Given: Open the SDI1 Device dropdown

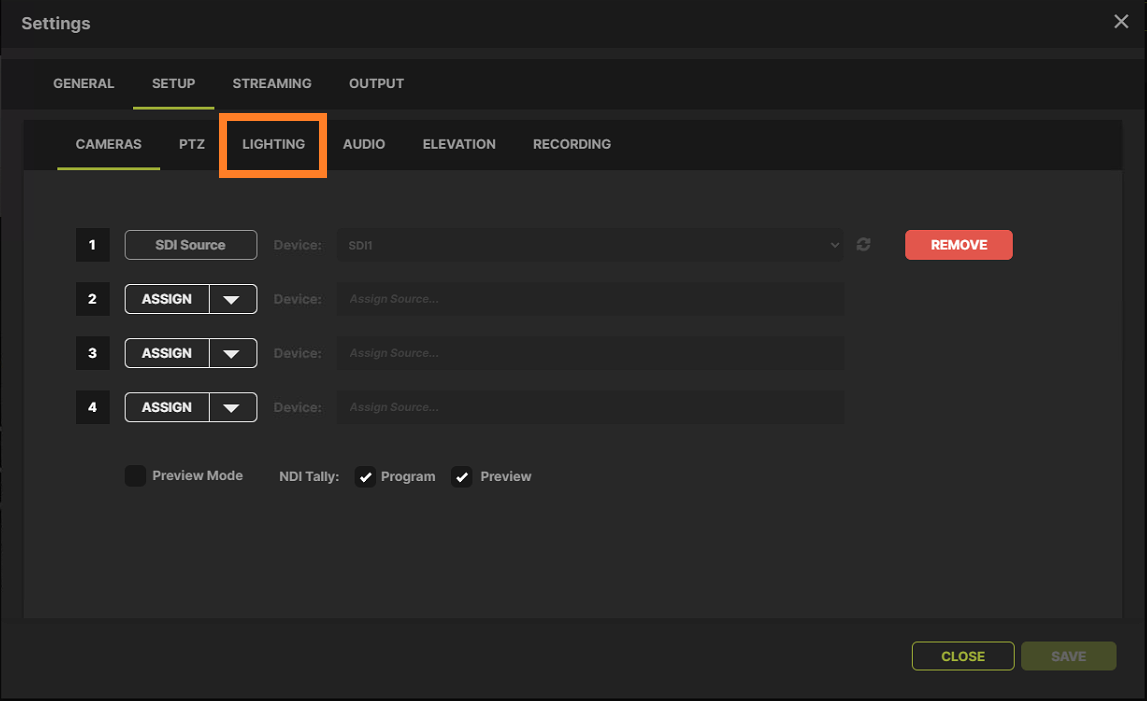Looking at the screenshot, I should (x=590, y=244).
